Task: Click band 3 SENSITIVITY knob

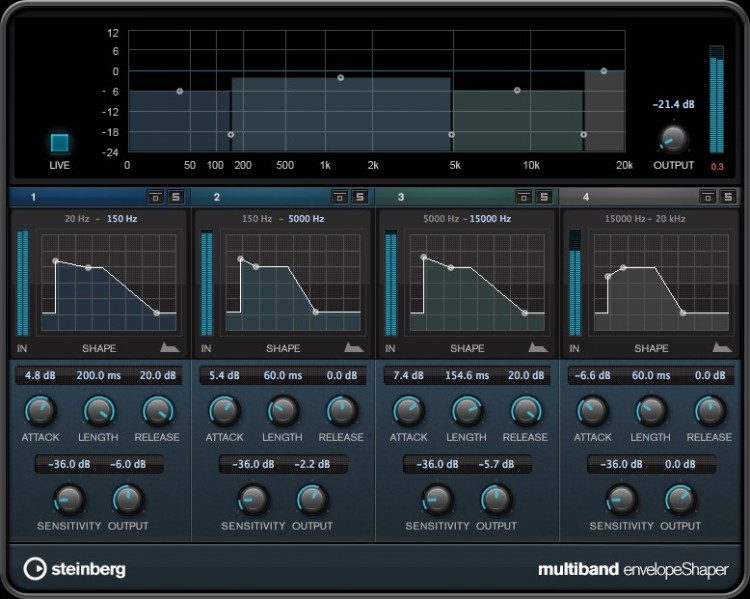Action: [438, 500]
